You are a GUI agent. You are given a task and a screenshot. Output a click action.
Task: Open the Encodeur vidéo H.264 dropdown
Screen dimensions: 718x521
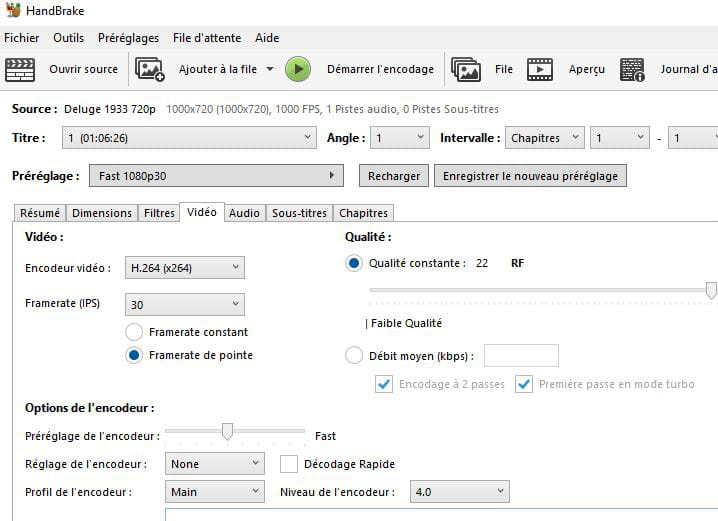[185, 268]
